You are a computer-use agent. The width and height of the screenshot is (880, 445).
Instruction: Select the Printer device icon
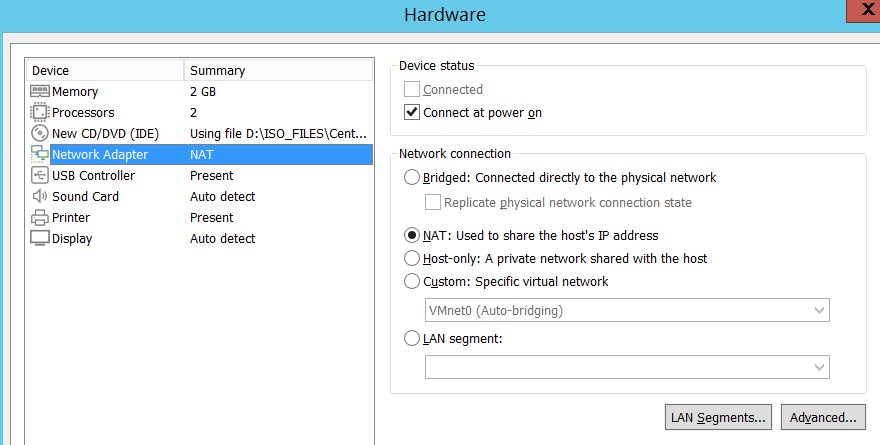click(x=40, y=218)
